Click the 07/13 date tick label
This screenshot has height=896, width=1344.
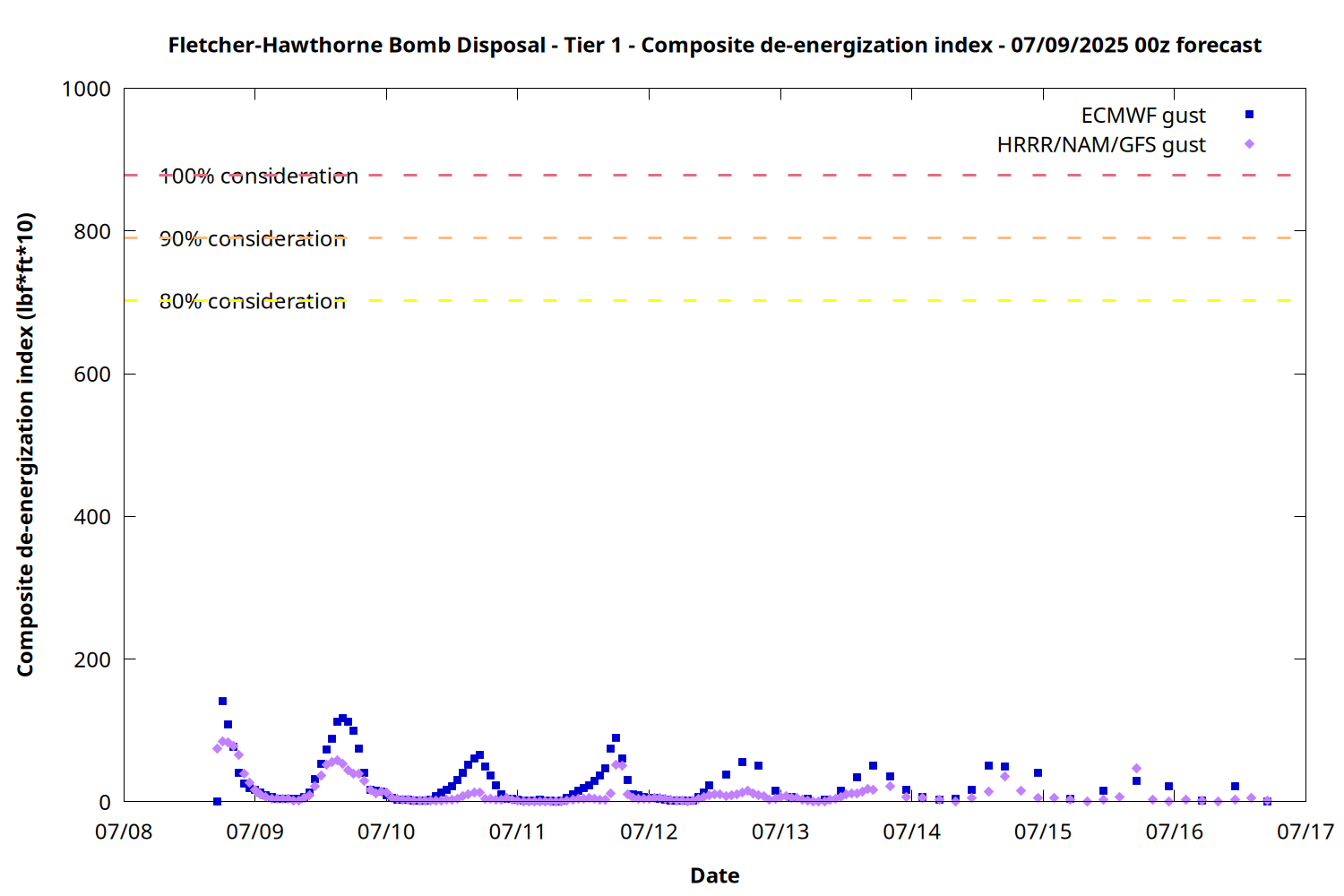click(780, 831)
